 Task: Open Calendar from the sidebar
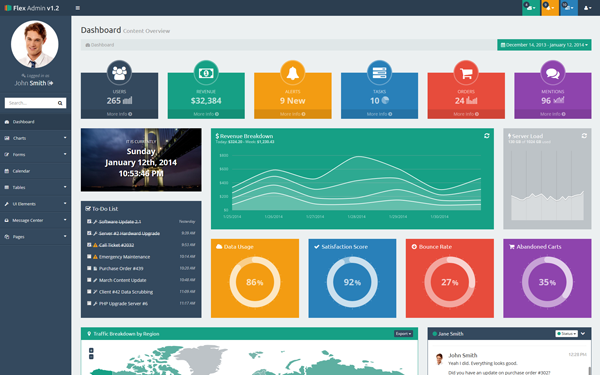35,171
